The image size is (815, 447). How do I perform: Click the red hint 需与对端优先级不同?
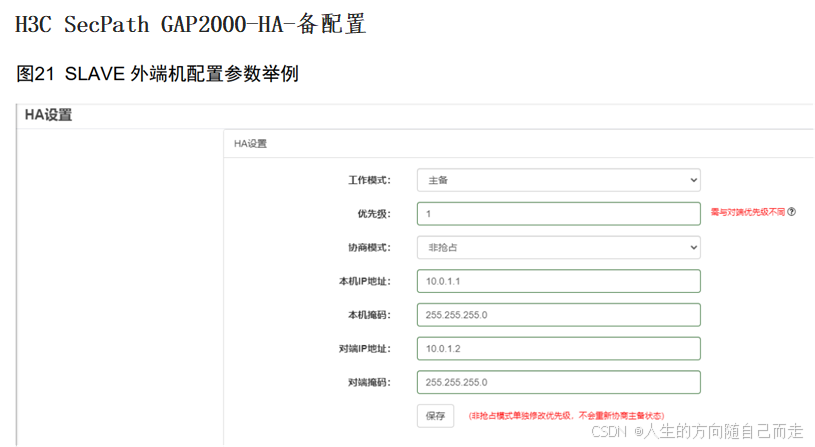747,212
